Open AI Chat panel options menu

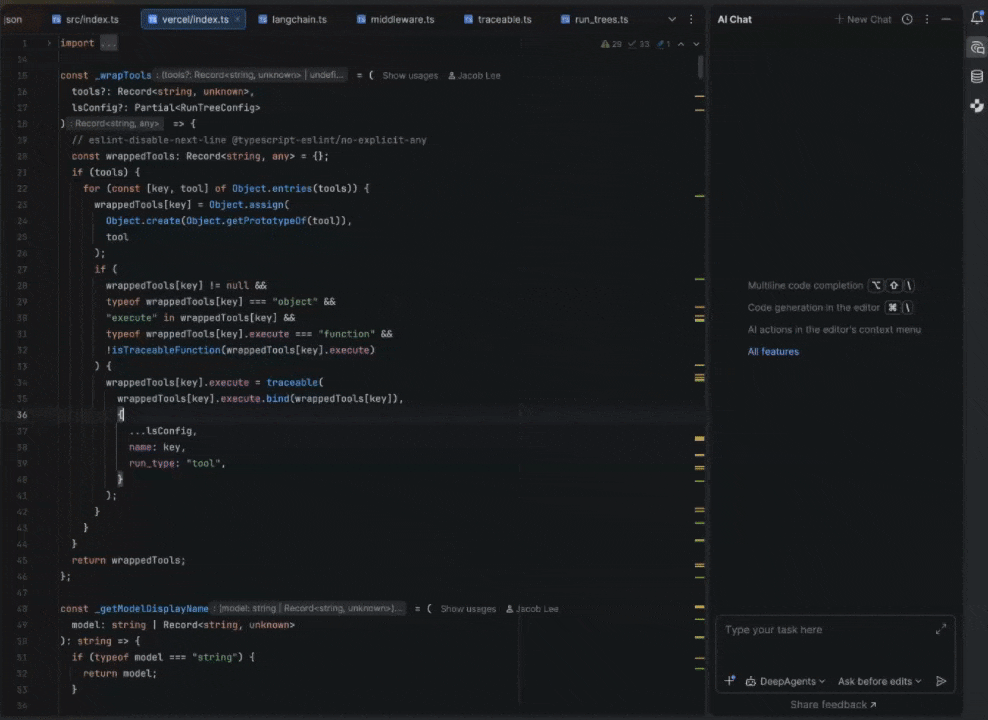[x=927, y=19]
